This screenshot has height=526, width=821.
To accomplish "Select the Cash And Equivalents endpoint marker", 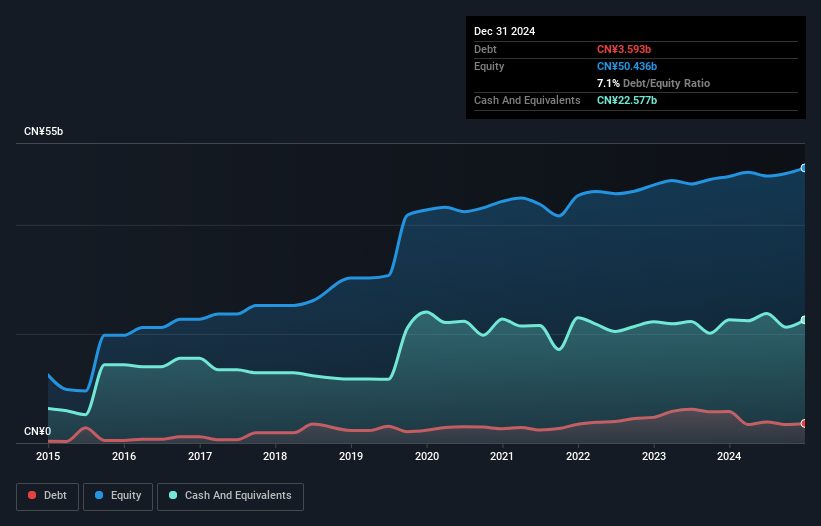I will pos(804,320).
